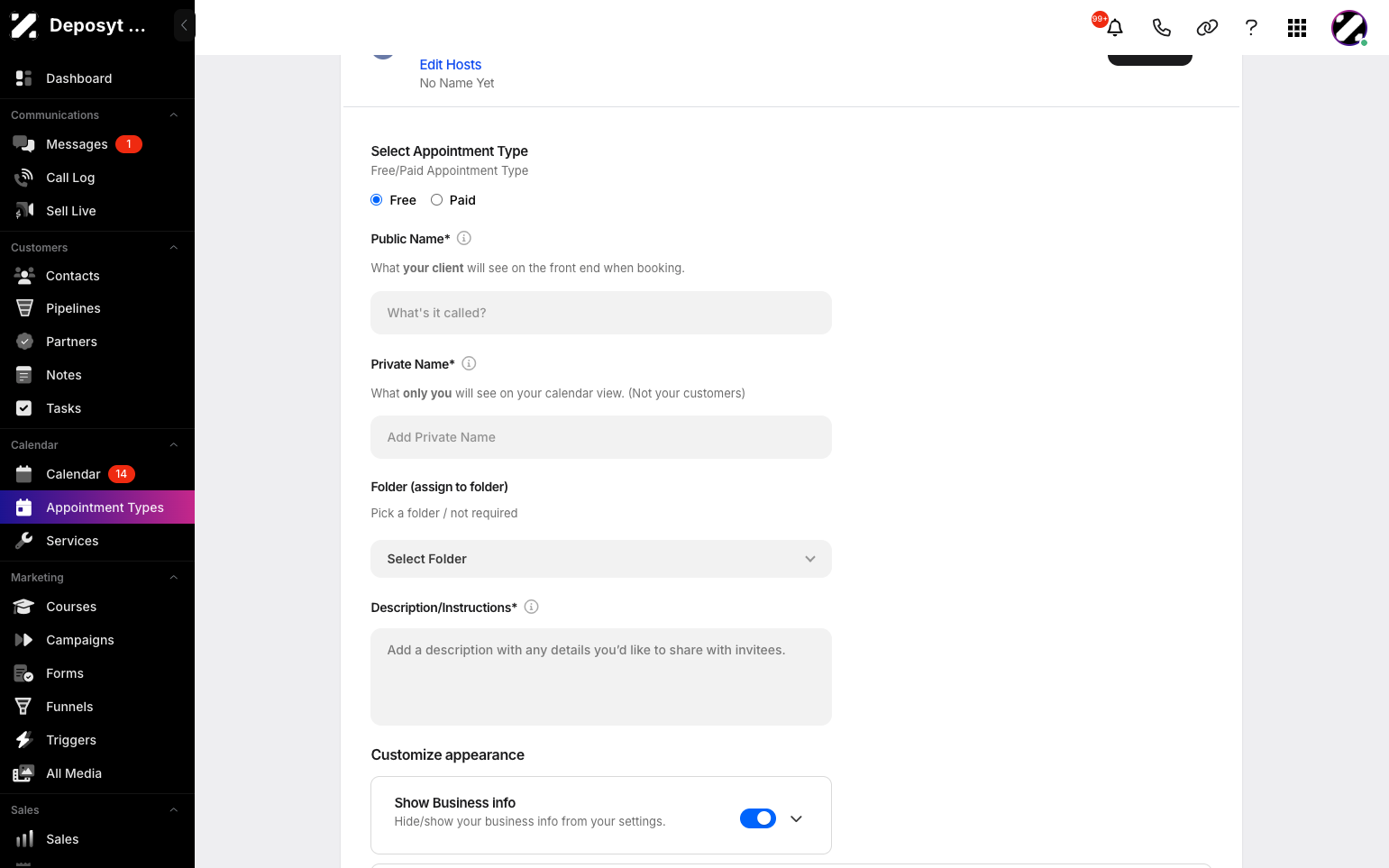Open the phone dialer icon
The height and width of the screenshot is (868, 1389).
pyautogui.click(x=1161, y=28)
